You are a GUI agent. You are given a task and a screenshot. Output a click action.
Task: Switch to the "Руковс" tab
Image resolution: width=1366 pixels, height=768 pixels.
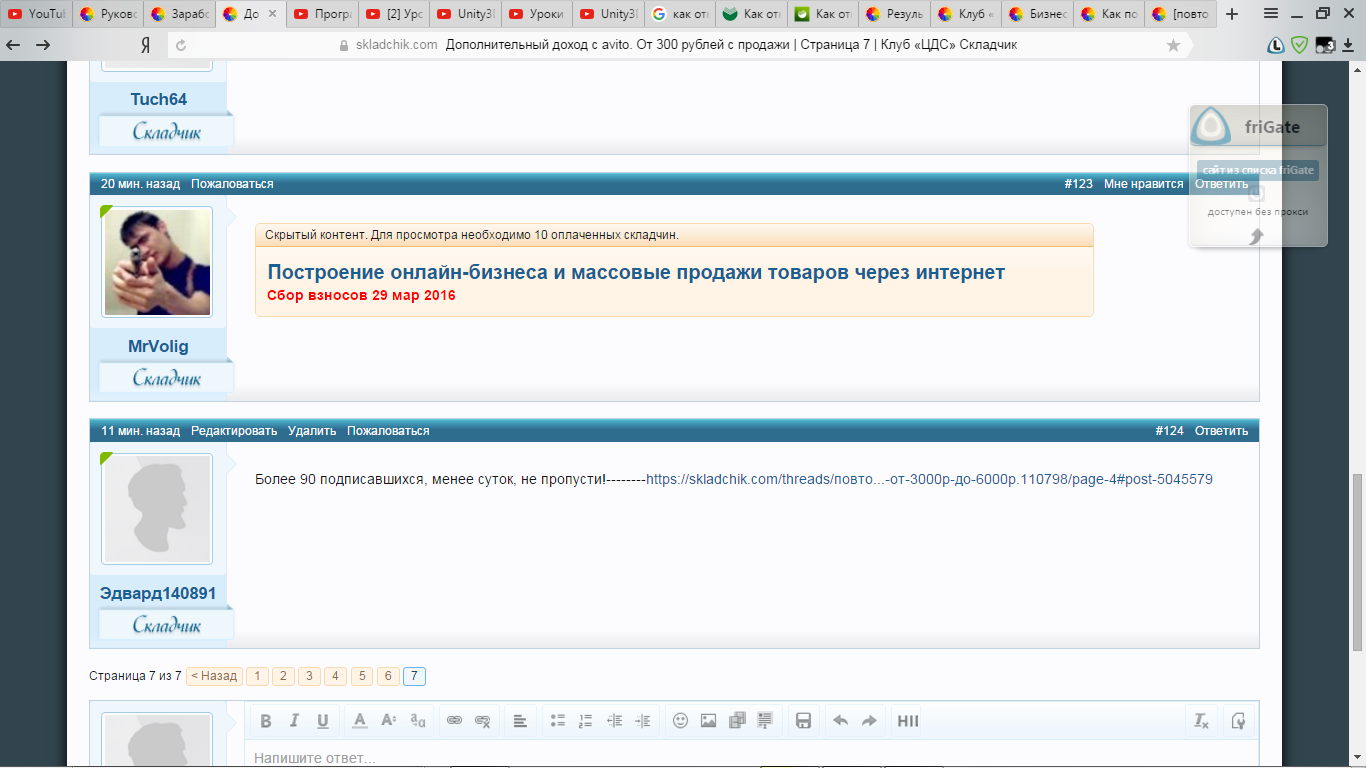[107, 14]
